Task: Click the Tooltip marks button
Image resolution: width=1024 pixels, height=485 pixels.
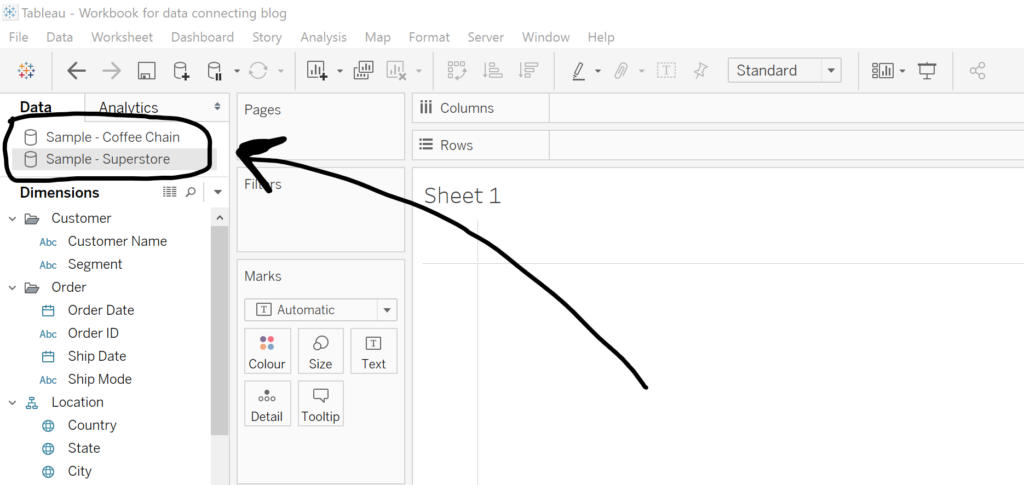Action: pos(320,403)
